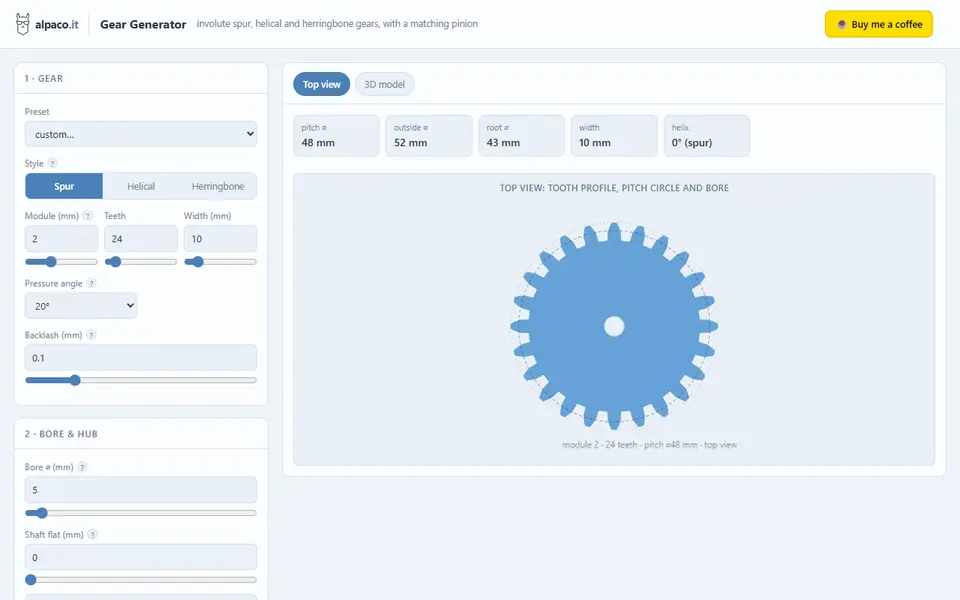The height and width of the screenshot is (600, 960).
Task: Click the root ⌀ 43 mm stat
Action: (521, 136)
